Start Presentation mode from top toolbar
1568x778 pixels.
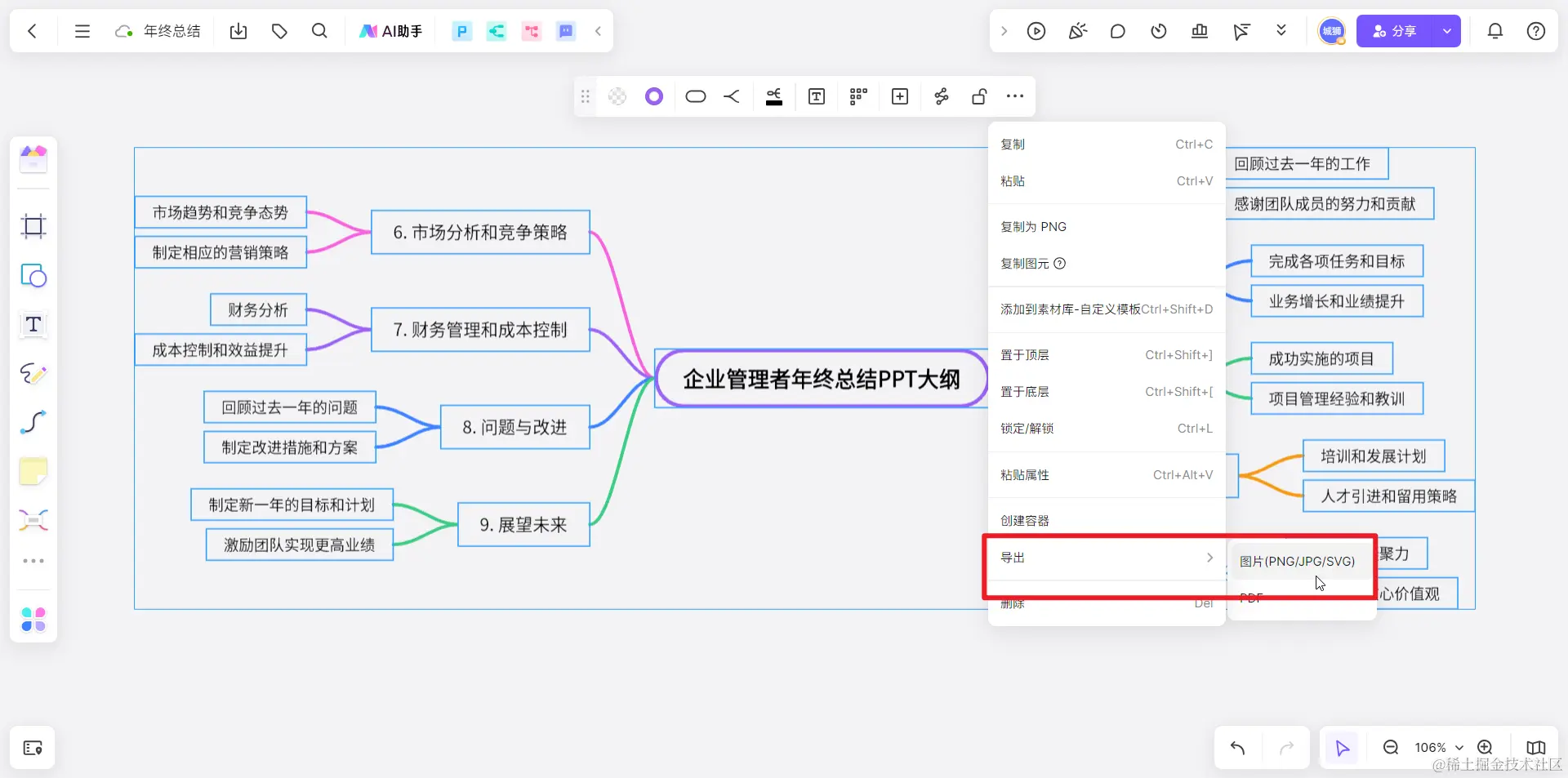click(1036, 31)
